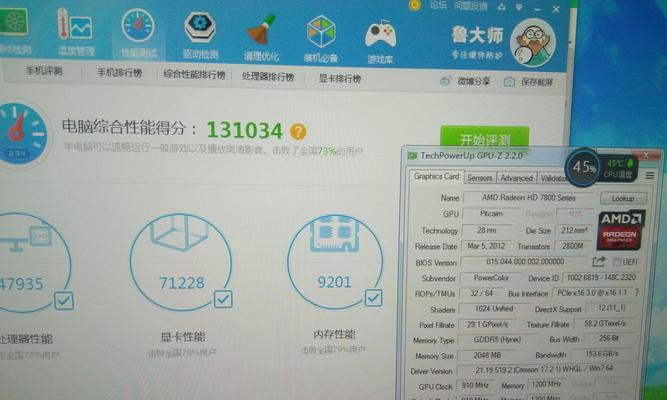Select 性能测试 performance test icon
The width and height of the screenshot is (667, 400).
tap(138, 26)
